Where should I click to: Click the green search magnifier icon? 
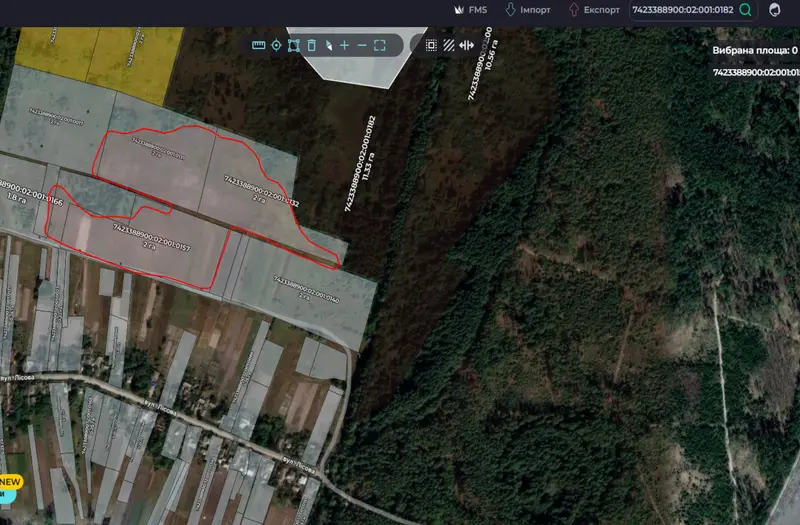click(x=745, y=10)
